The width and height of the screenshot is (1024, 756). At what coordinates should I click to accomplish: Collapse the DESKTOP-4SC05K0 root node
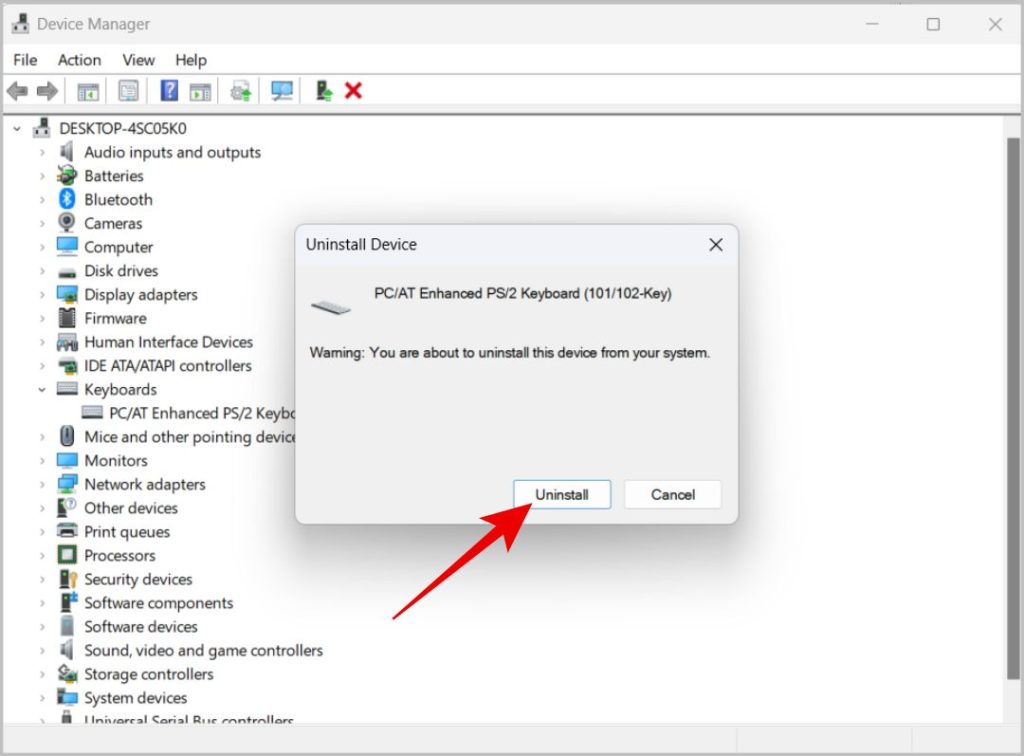17,129
